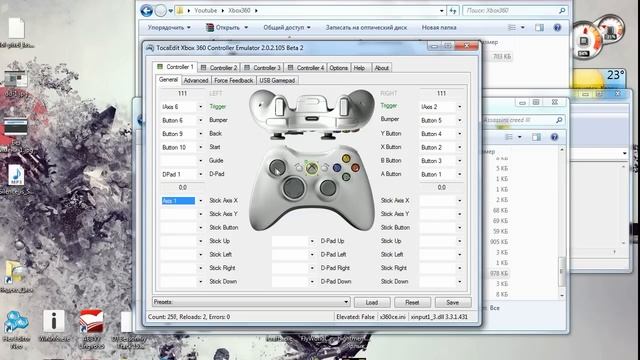Switch to Controller 4 tab
640x360 pixels.
tap(306, 68)
